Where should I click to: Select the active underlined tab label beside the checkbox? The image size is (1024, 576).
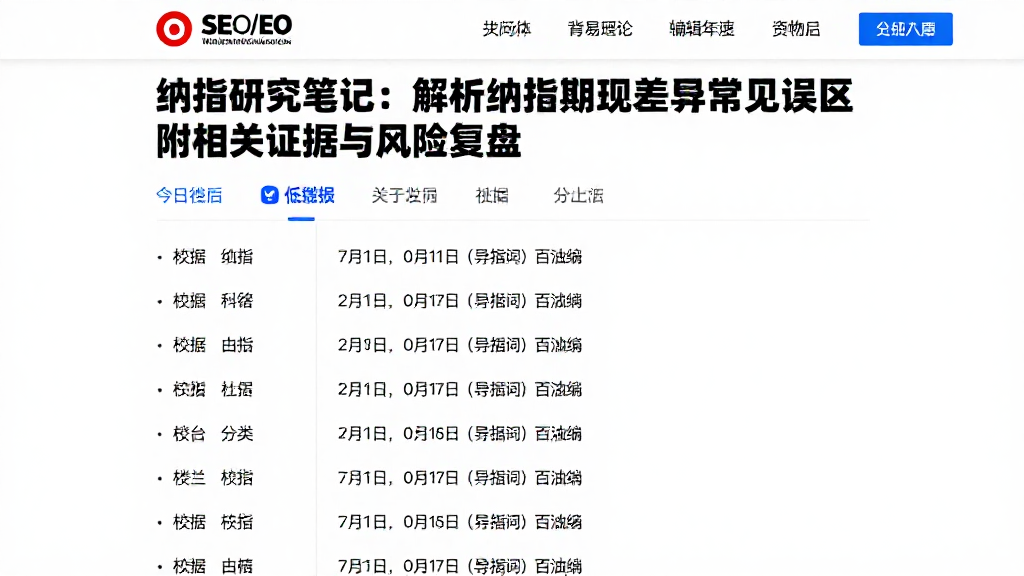(310, 195)
